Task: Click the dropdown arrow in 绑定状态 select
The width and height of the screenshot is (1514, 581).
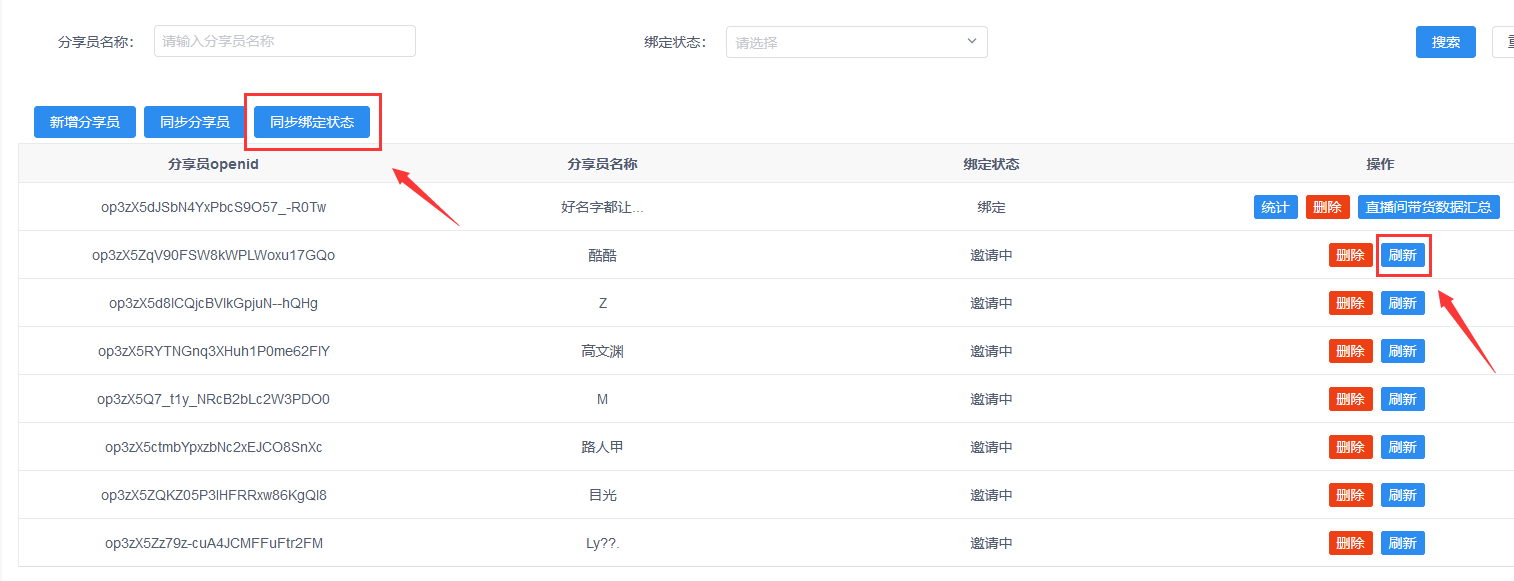Action: tap(971, 41)
